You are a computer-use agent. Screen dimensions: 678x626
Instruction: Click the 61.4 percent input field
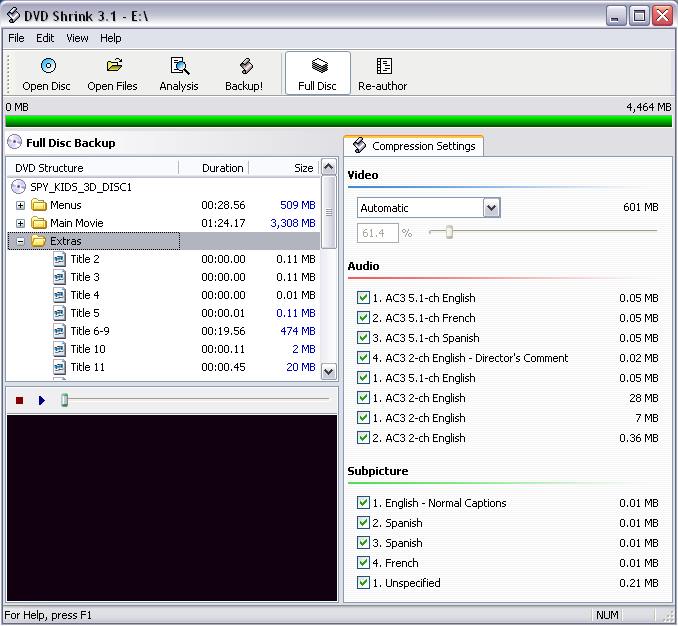[377, 233]
